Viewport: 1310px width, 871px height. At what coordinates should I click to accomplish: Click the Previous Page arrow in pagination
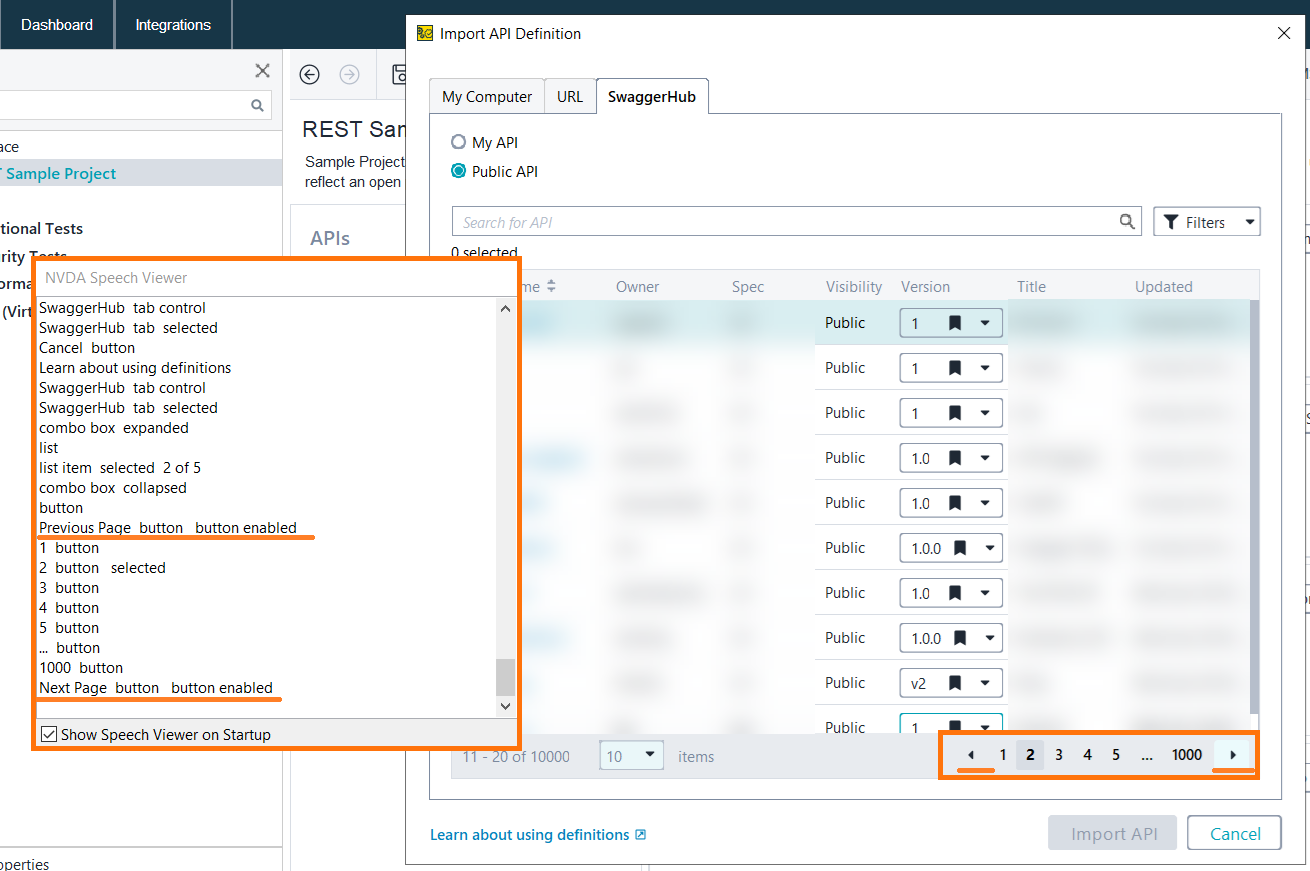point(970,755)
